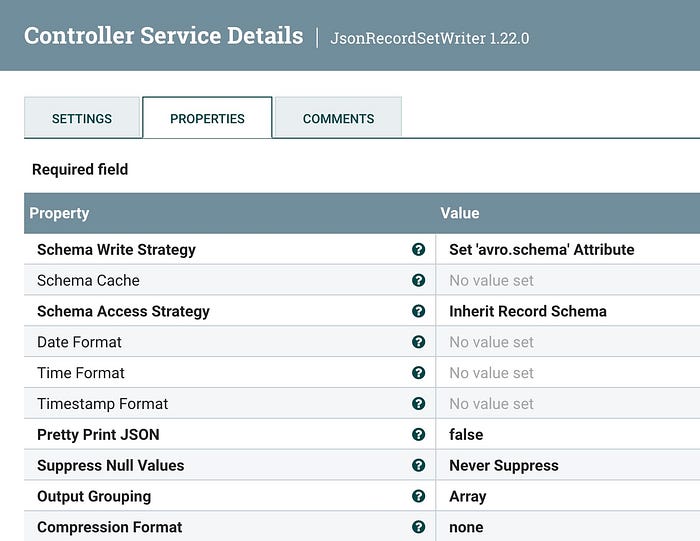Set a value for Time Format
700x541 pixels.
pyautogui.click(x=491, y=373)
